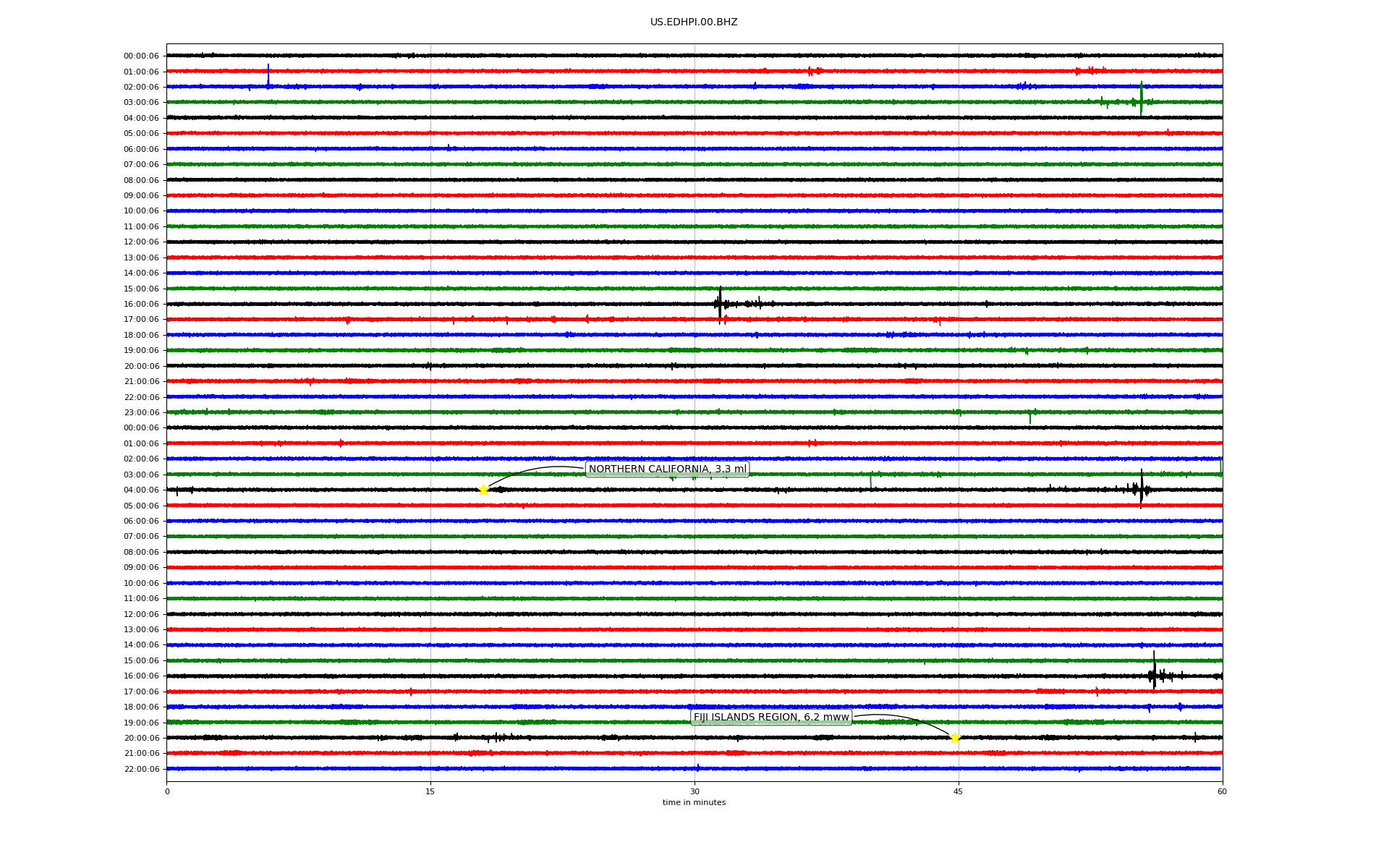This screenshot has width=1389, height=868.
Task: Click the blue spike on the 02:00:06 trace
Action: pyautogui.click(x=268, y=75)
